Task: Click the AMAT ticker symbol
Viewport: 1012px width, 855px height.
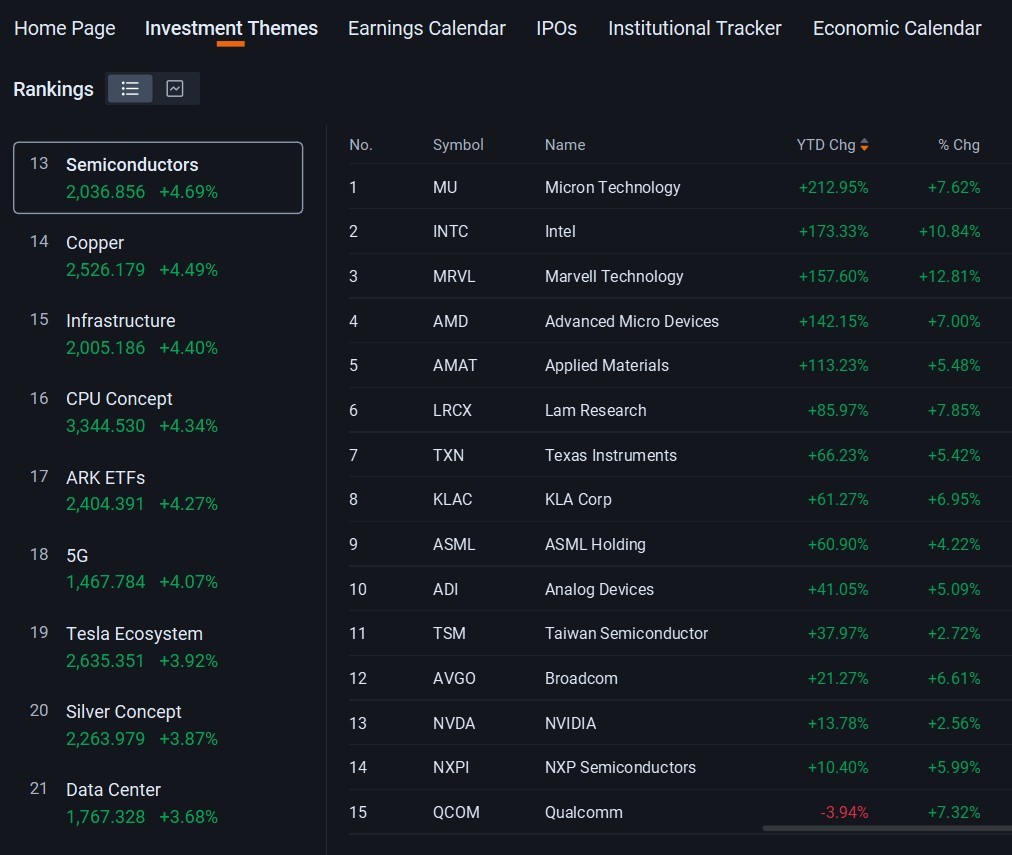Action: tap(454, 365)
